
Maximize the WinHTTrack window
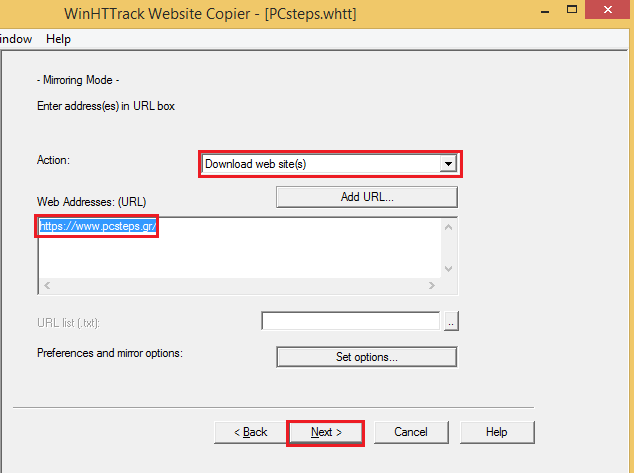point(572,10)
